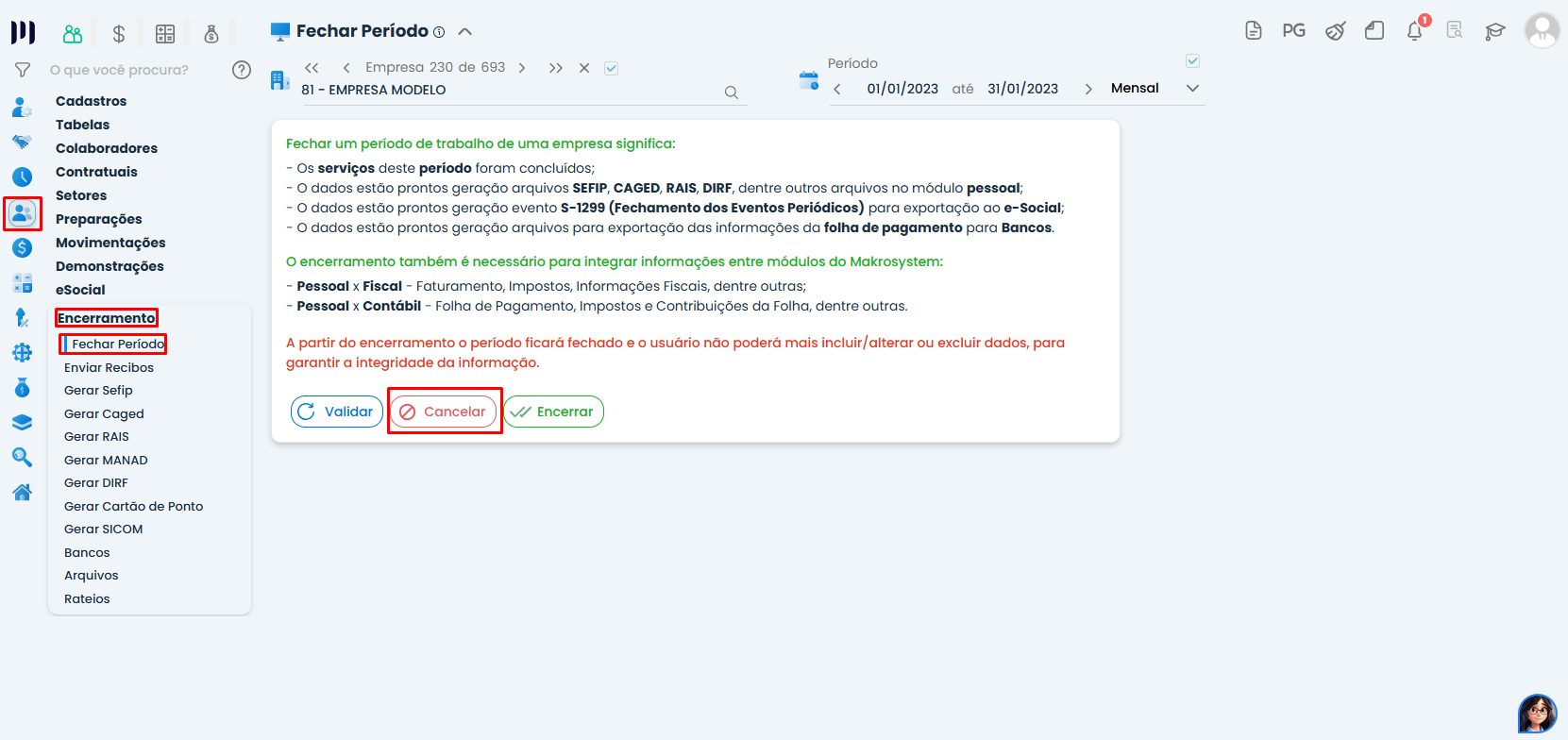Open the Preparações menu
This screenshot has height=740, width=1568.
99,219
